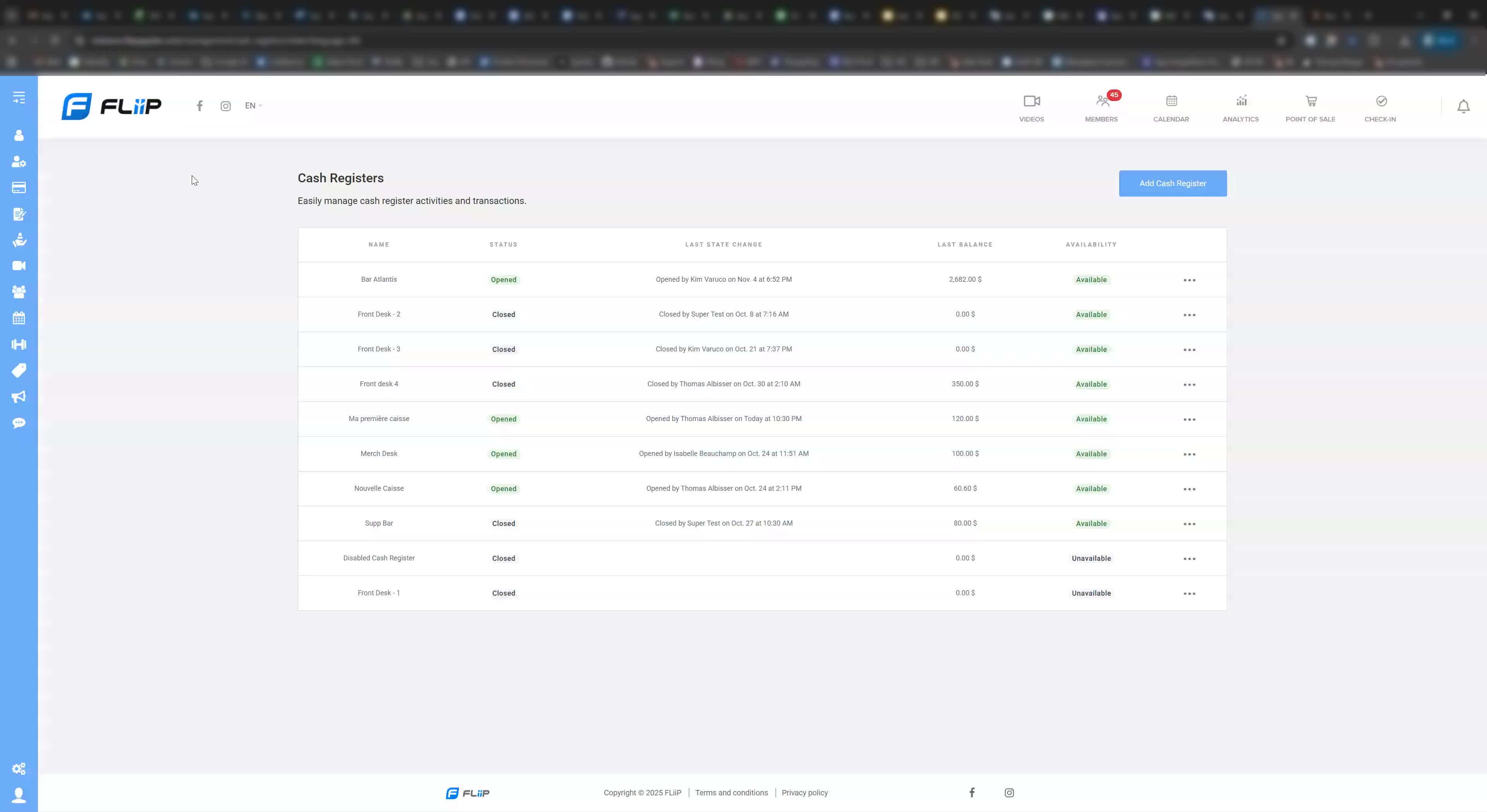Click the Front Desk - 3 name cell
Screen dimensions: 1487x812
[x=379, y=349]
